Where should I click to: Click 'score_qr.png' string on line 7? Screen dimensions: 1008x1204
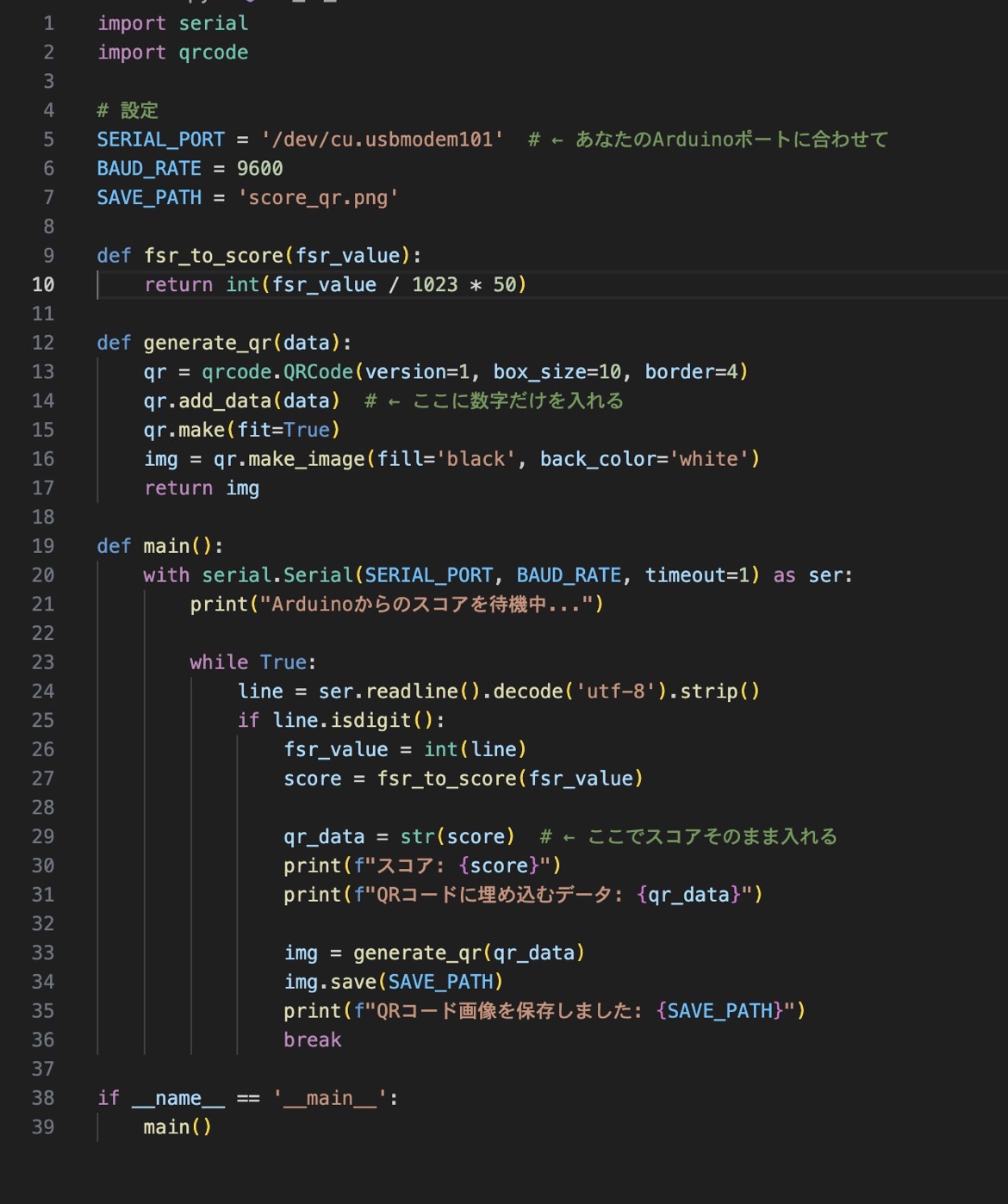[x=318, y=198]
